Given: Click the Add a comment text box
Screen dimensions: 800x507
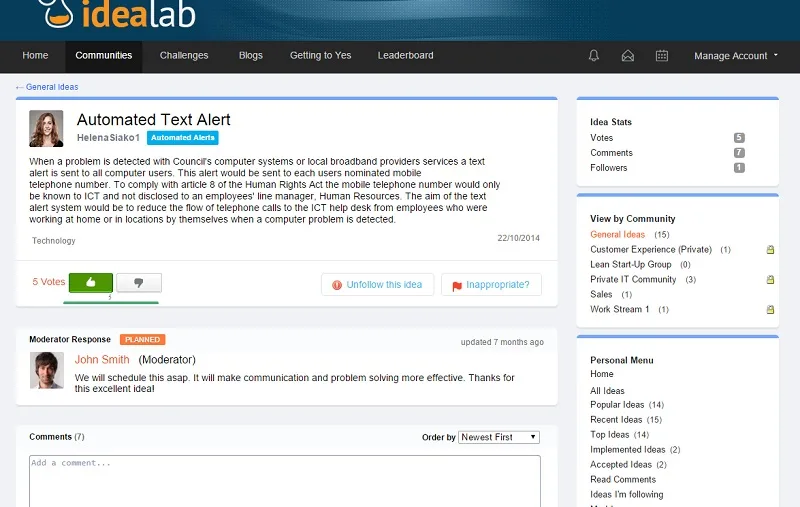Looking at the screenshot, I should coord(285,481).
